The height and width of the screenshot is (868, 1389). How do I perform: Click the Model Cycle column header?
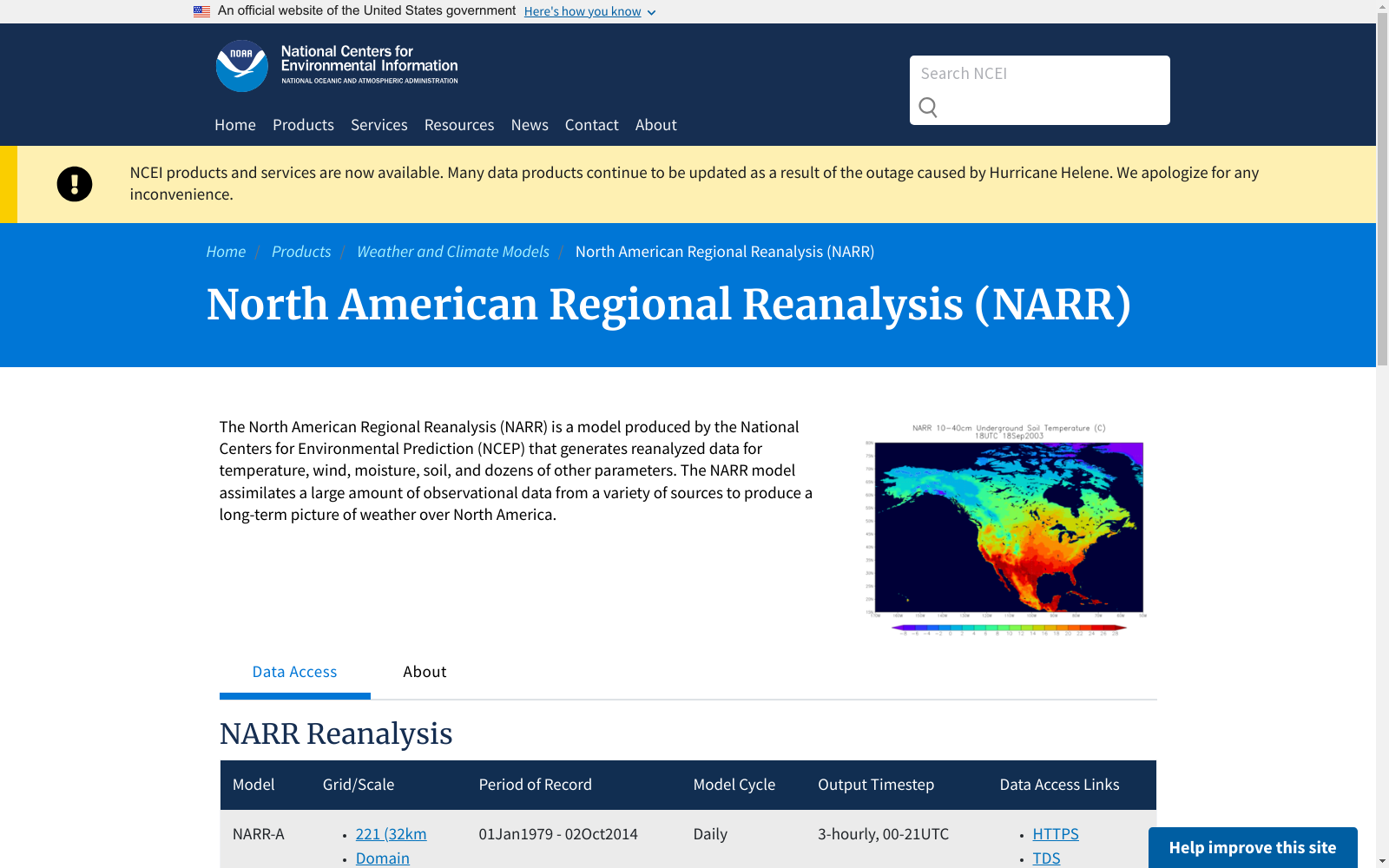coord(734,785)
